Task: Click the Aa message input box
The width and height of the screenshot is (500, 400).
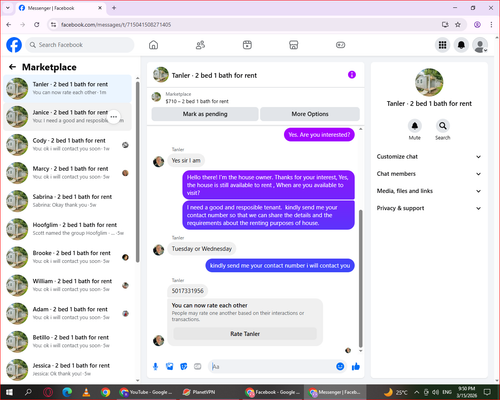Action: tap(272, 367)
